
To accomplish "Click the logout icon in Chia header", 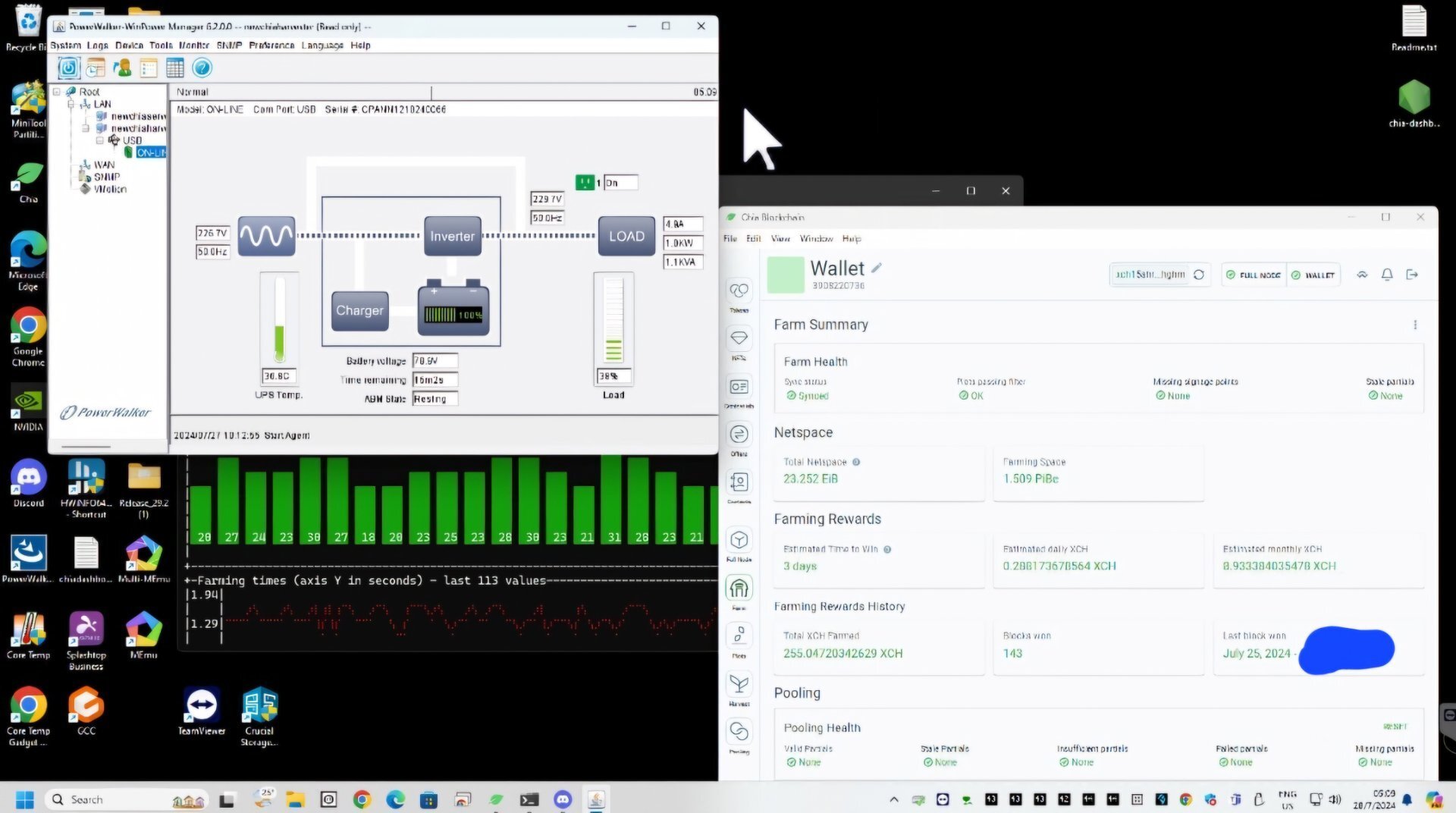I will 1412,275.
